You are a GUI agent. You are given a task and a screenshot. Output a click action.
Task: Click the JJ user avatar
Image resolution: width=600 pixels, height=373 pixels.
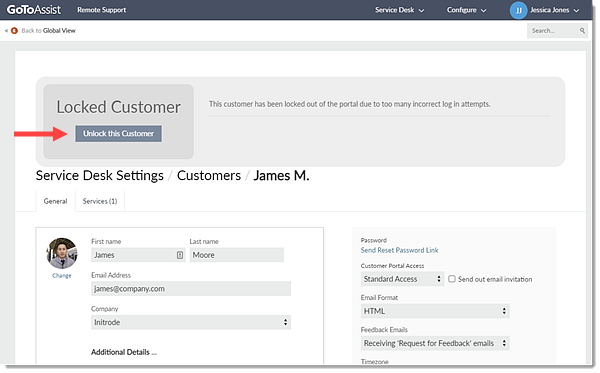(518, 10)
